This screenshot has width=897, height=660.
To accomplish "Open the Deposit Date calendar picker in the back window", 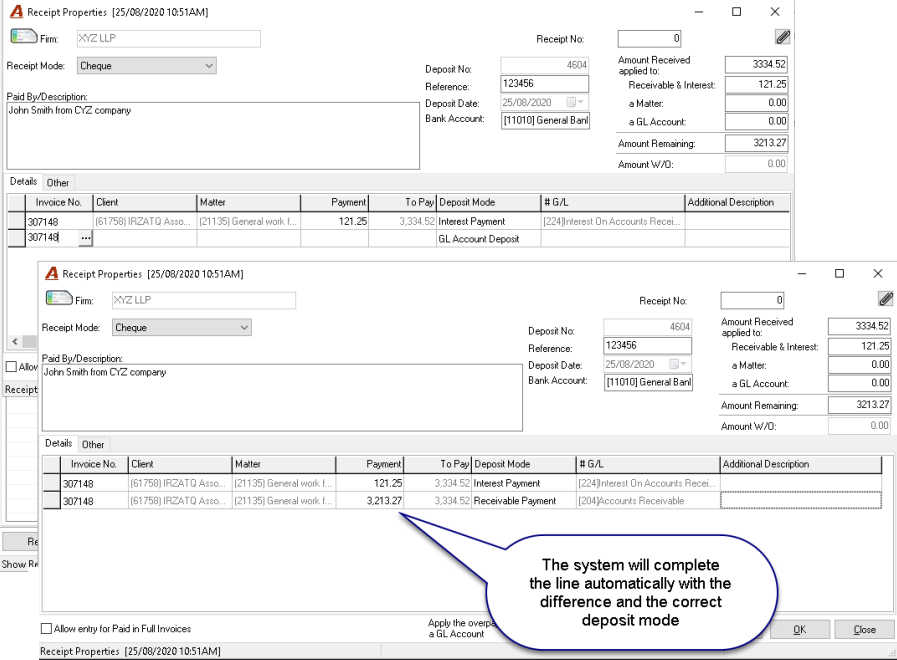I will coord(574,102).
